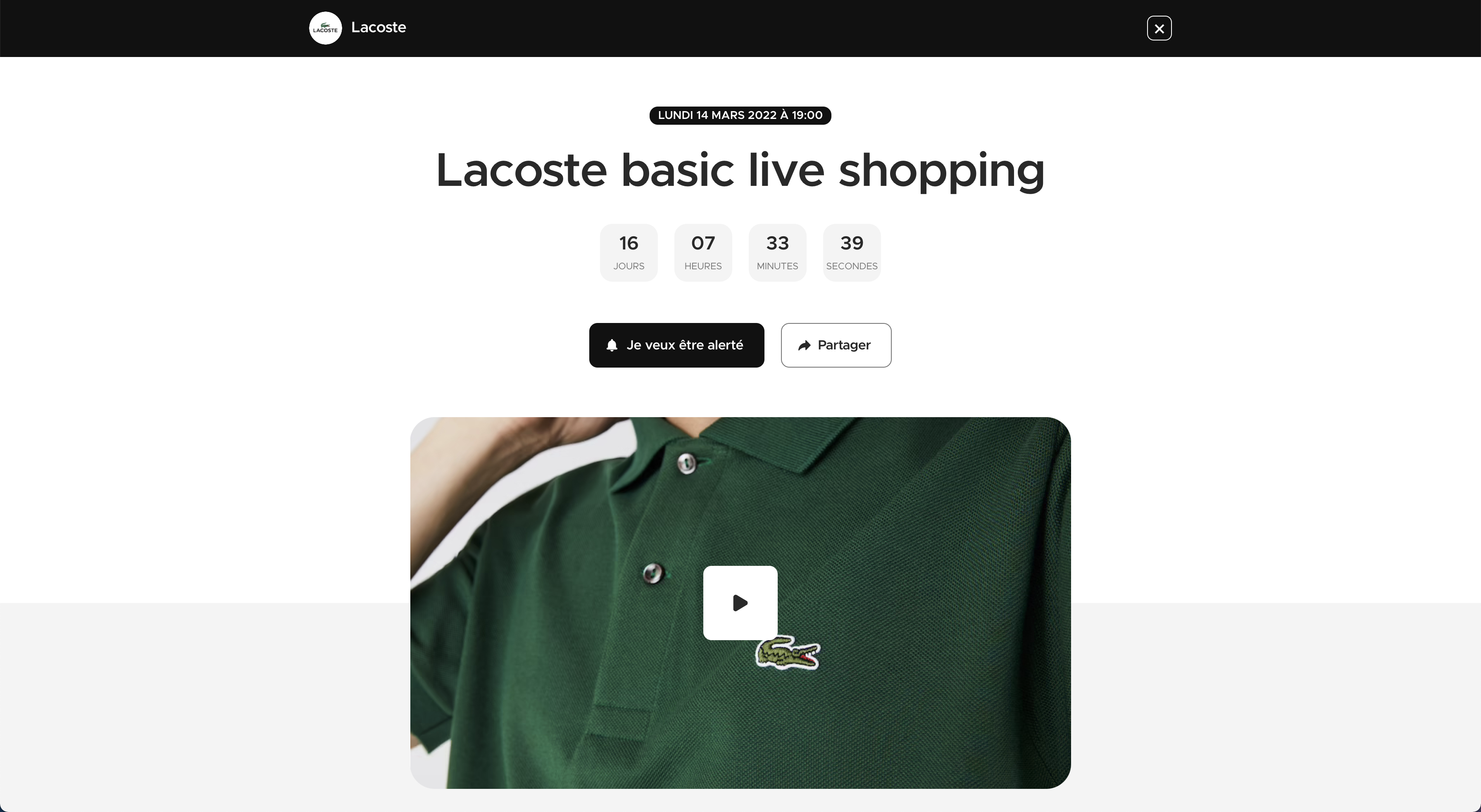Click the crocodile logo on the polo
Image resolution: width=1481 pixels, height=812 pixels.
(788, 653)
